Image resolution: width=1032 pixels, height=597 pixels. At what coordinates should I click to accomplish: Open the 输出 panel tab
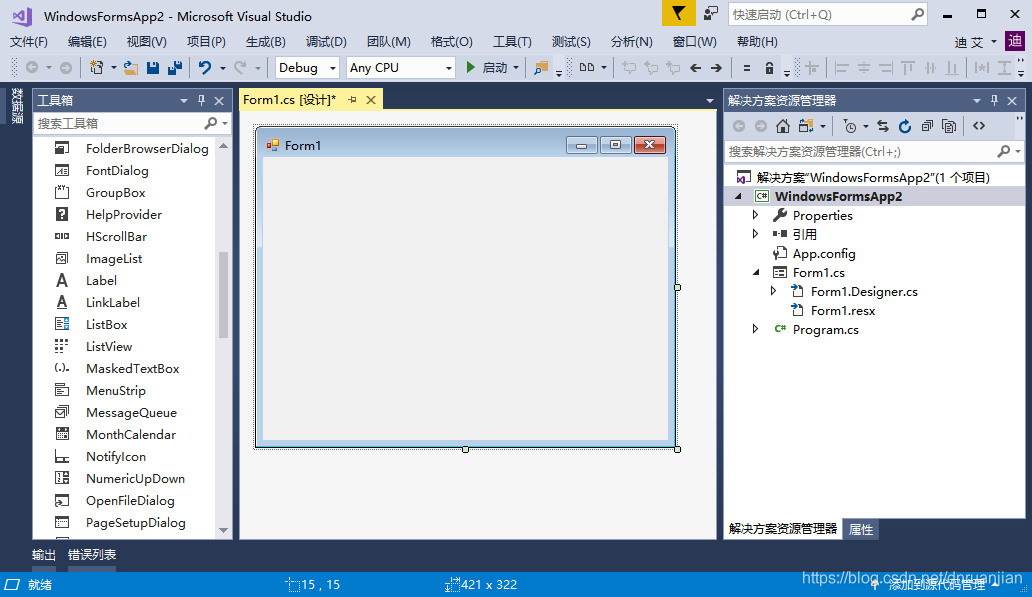44,555
